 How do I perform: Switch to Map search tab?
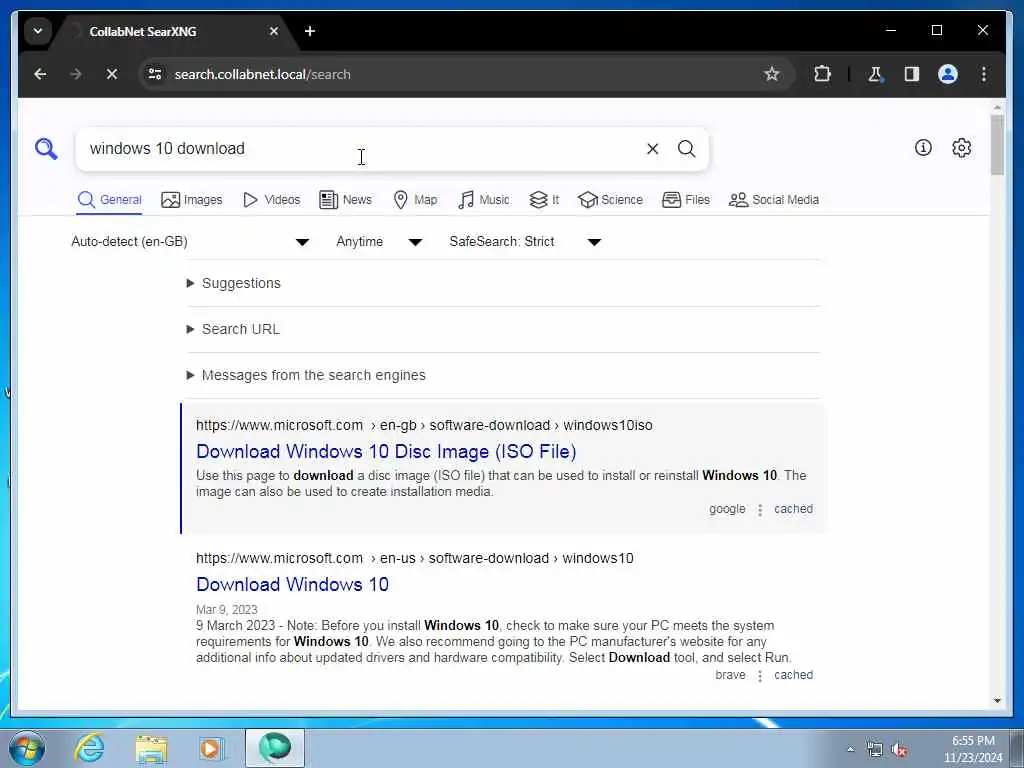click(x=415, y=200)
